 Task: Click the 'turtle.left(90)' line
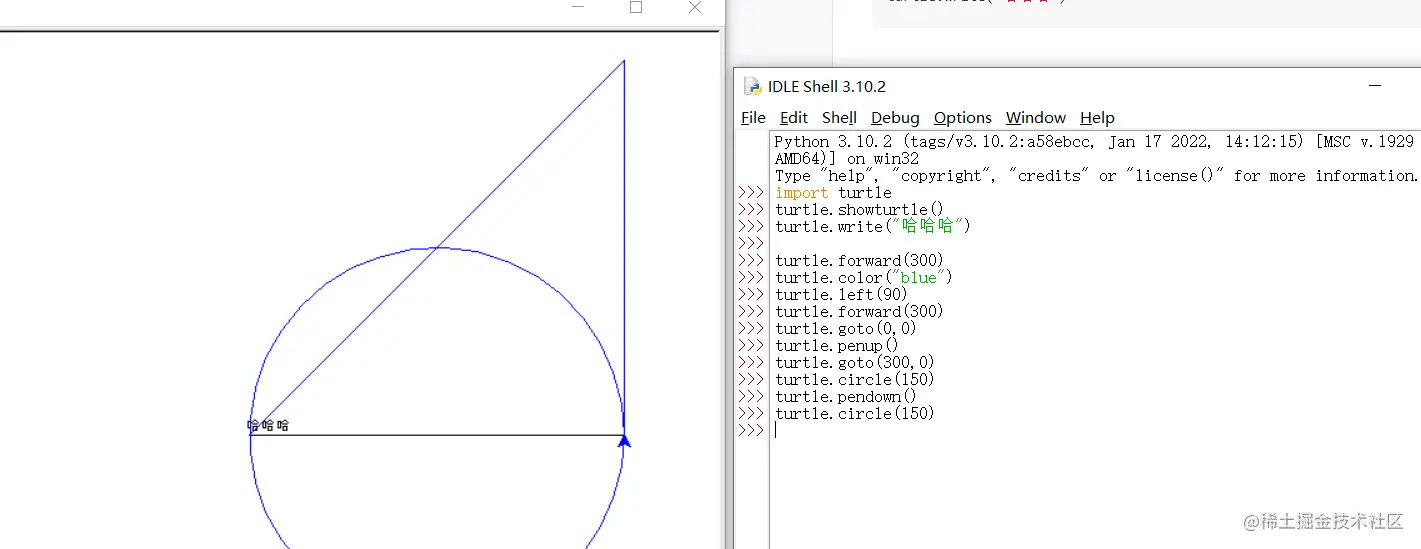coord(841,295)
